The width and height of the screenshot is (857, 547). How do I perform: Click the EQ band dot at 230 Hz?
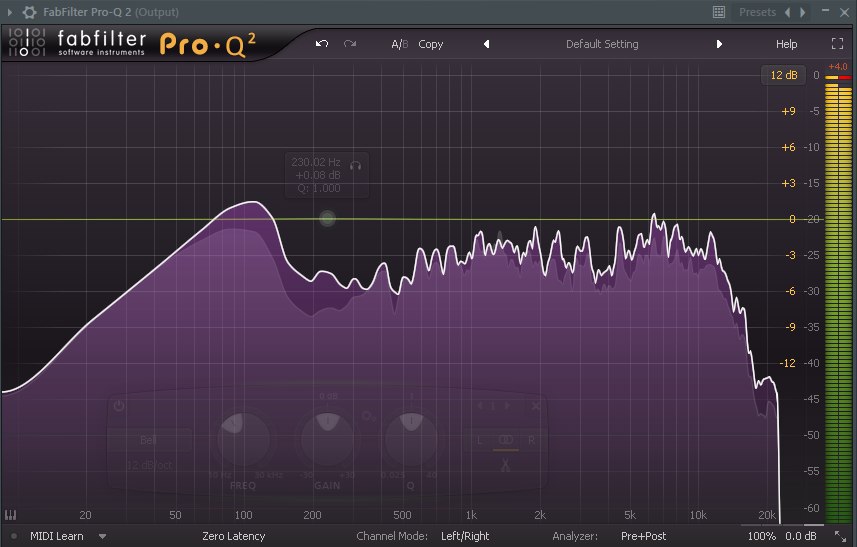327,219
